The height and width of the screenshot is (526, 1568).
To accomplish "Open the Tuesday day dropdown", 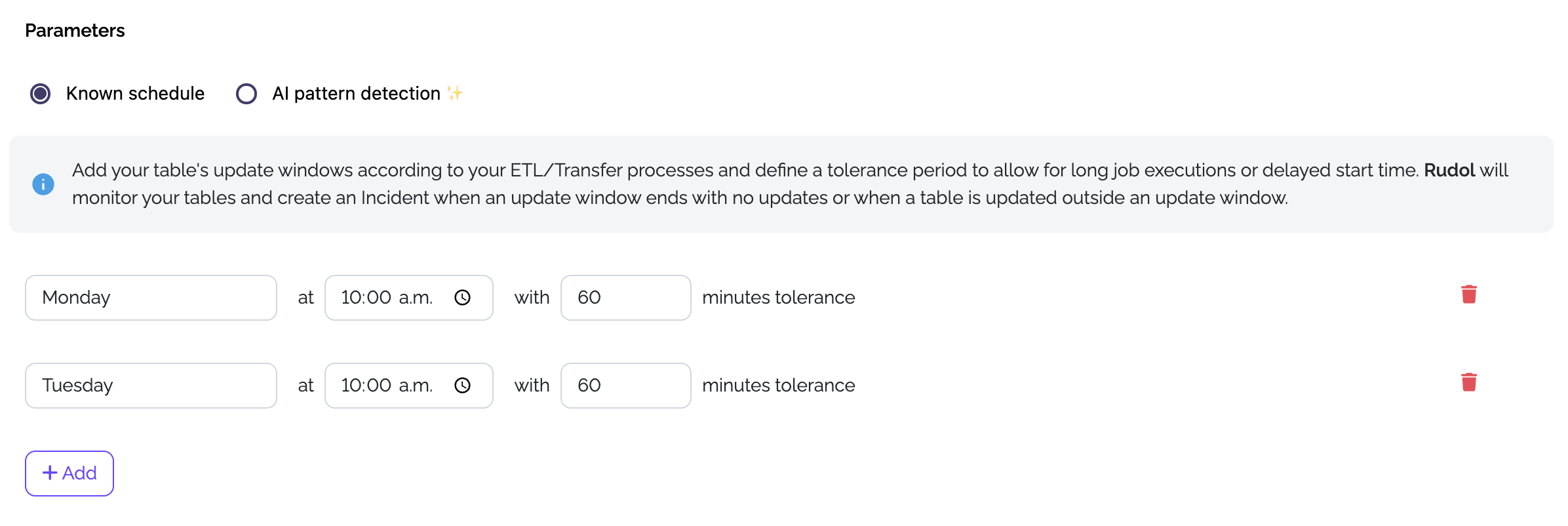I will click(151, 386).
